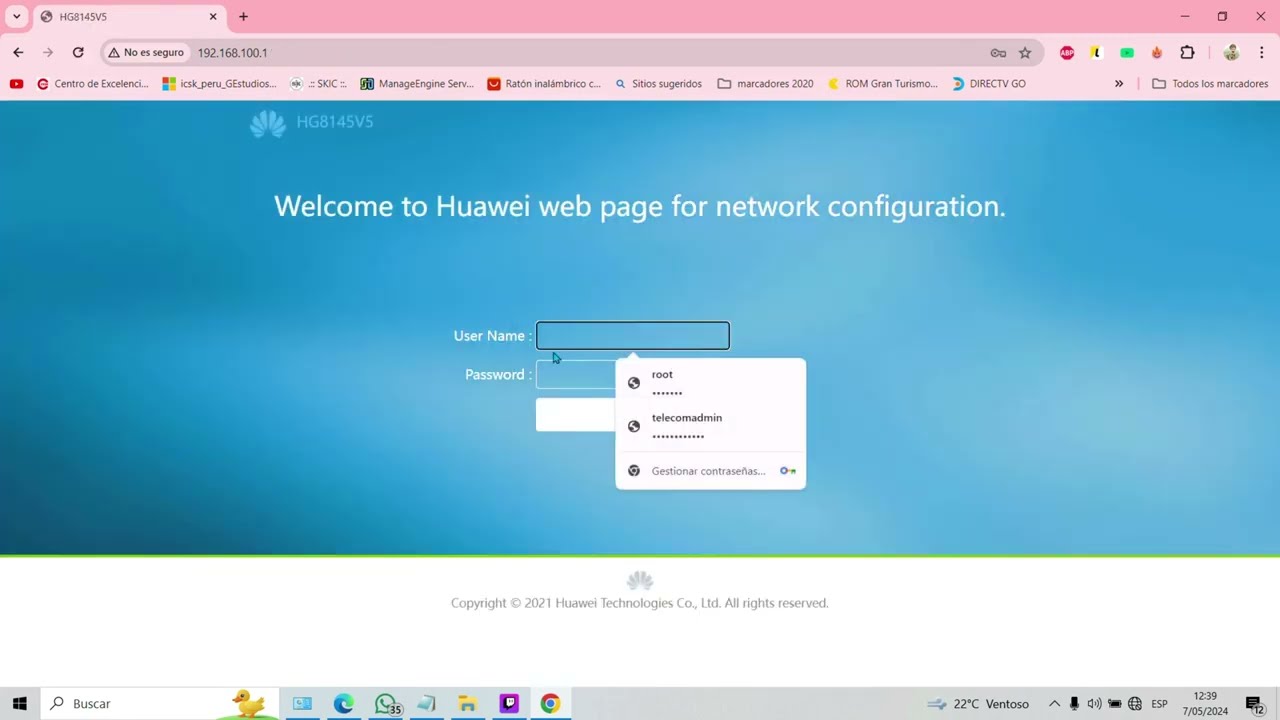Open the Adblock Plus (ABP) extension
The height and width of the screenshot is (720, 1280).
1067,53
